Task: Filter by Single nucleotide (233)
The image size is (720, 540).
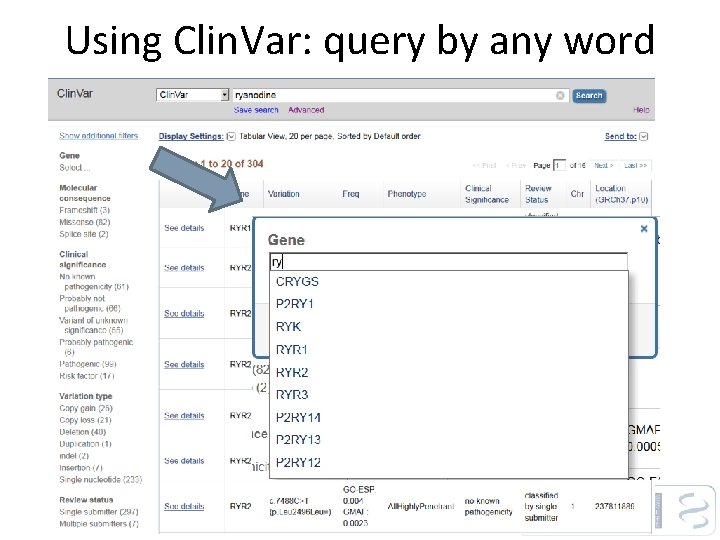Action: point(101,480)
